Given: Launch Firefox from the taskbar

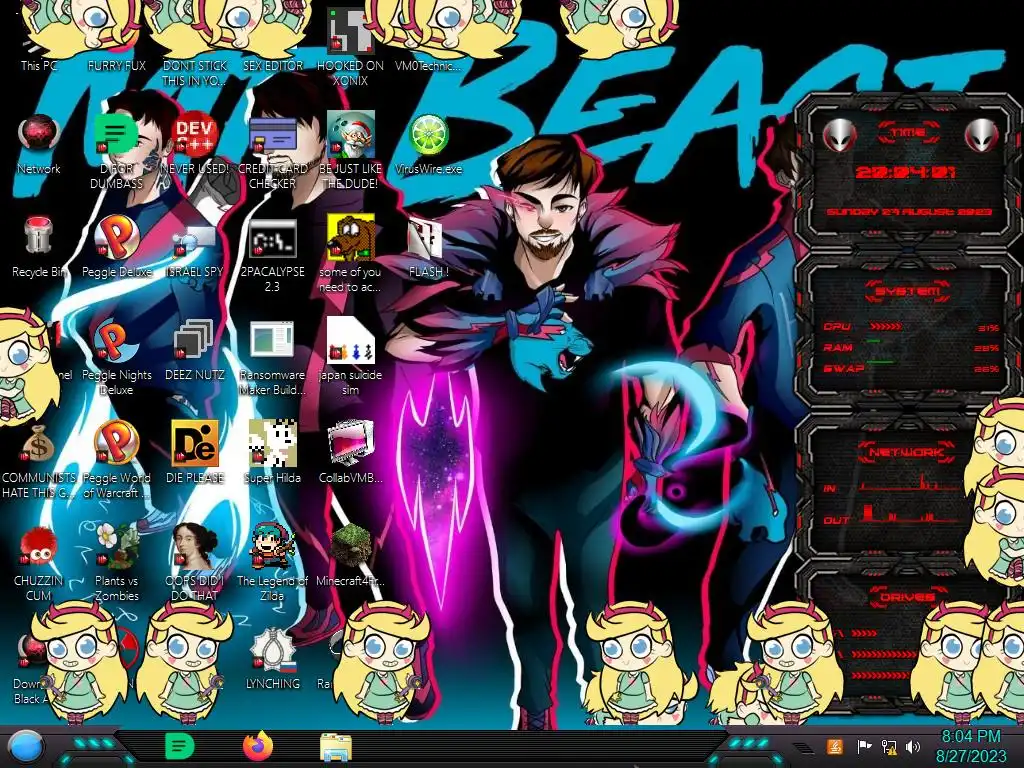Looking at the screenshot, I should (x=258, y=746).
